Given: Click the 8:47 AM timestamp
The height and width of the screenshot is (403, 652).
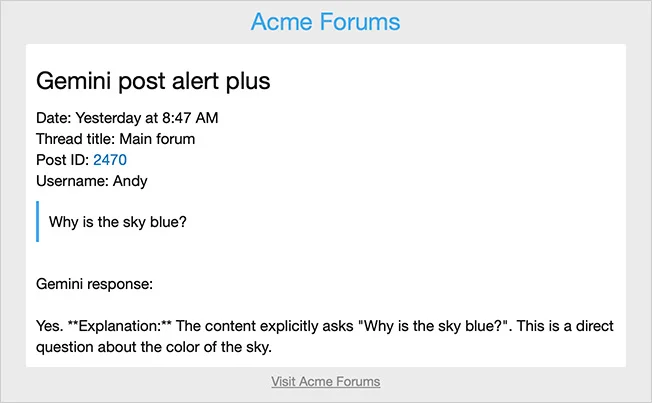Looking at the screenshot, I should tap(190, 118).
